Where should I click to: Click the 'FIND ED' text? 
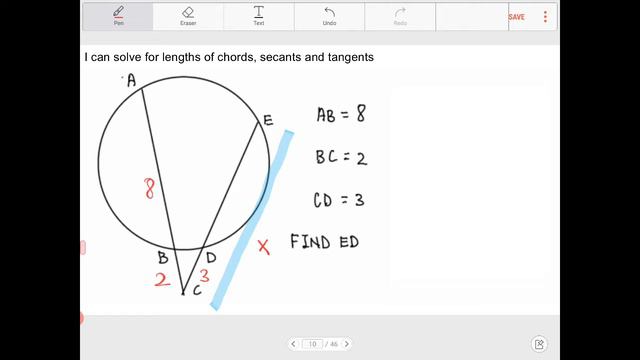point(324,242)
